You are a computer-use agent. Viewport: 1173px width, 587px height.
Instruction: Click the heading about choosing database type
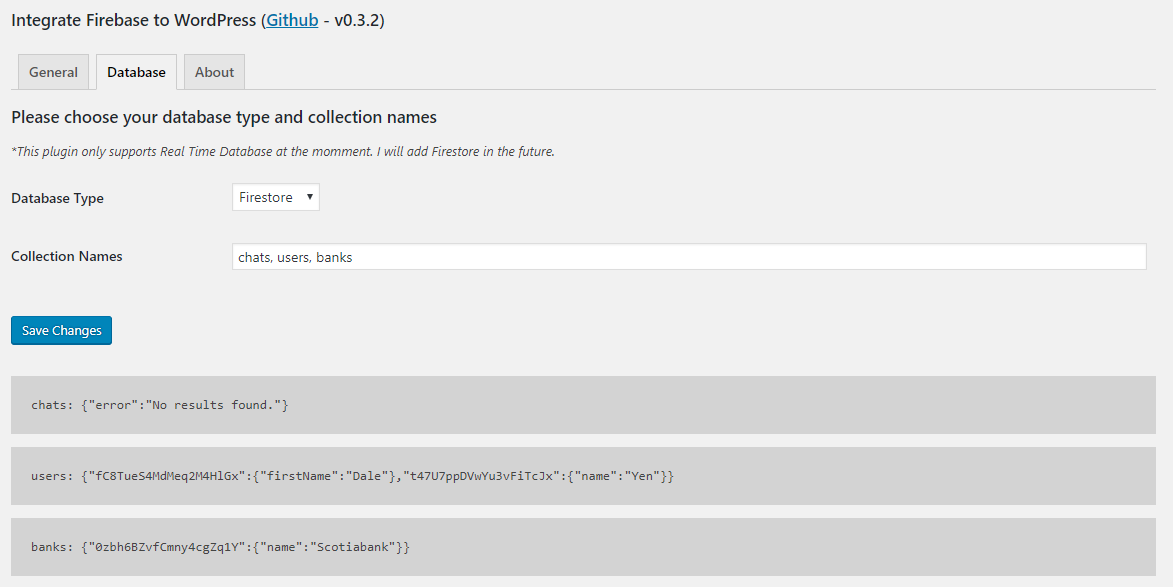click(224, 117)
